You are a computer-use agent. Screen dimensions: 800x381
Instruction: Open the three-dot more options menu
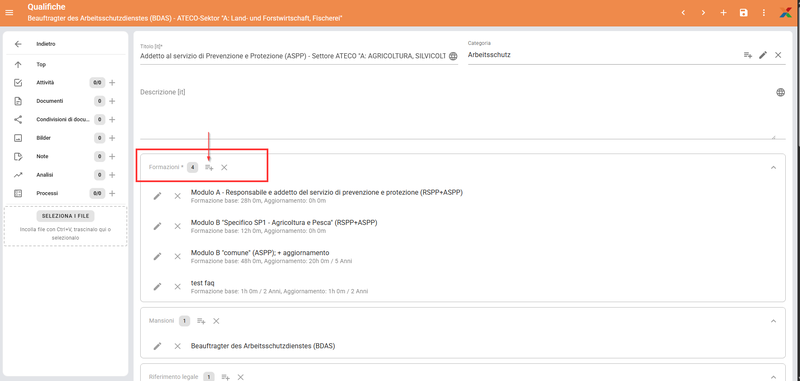click(x=763, y=13)
